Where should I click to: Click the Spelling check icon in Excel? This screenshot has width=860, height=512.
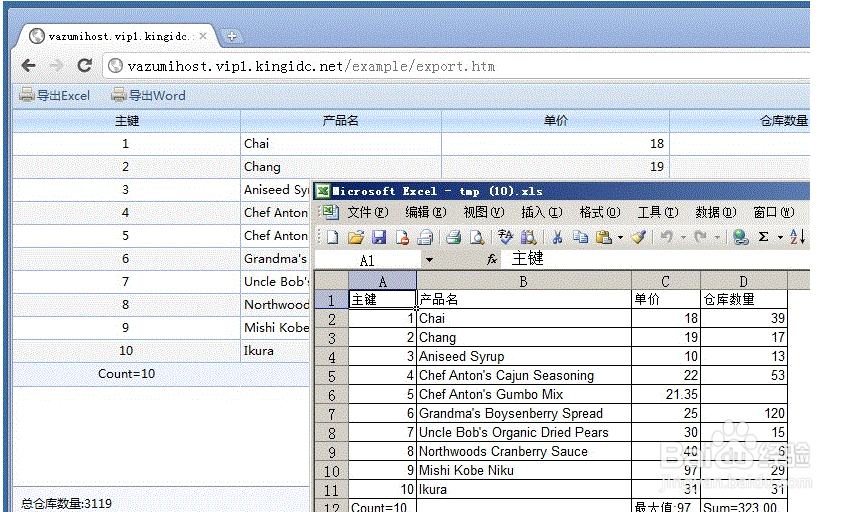click(505, 237)
